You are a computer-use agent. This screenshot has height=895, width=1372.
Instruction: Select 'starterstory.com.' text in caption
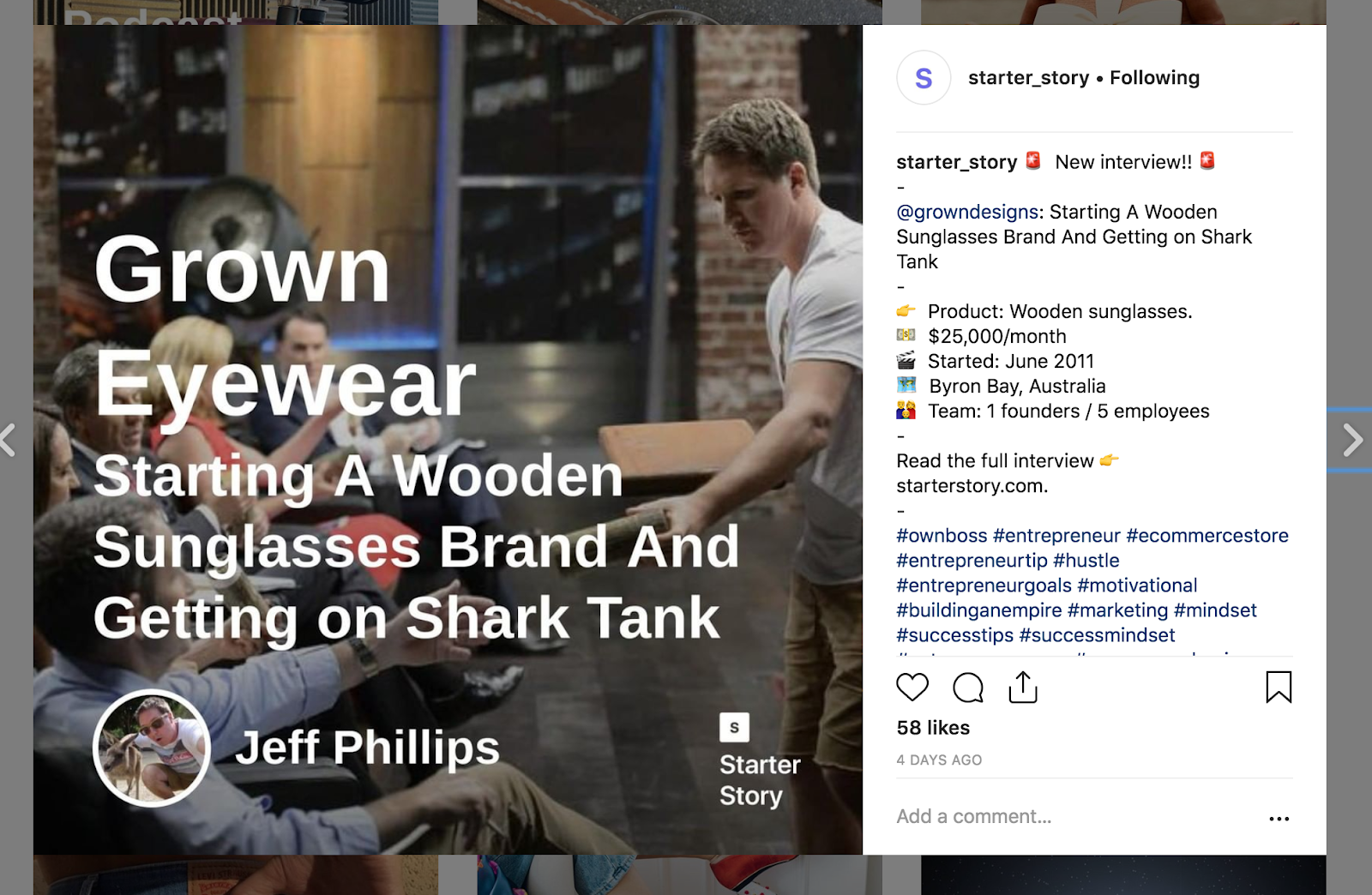coord(972,486)
